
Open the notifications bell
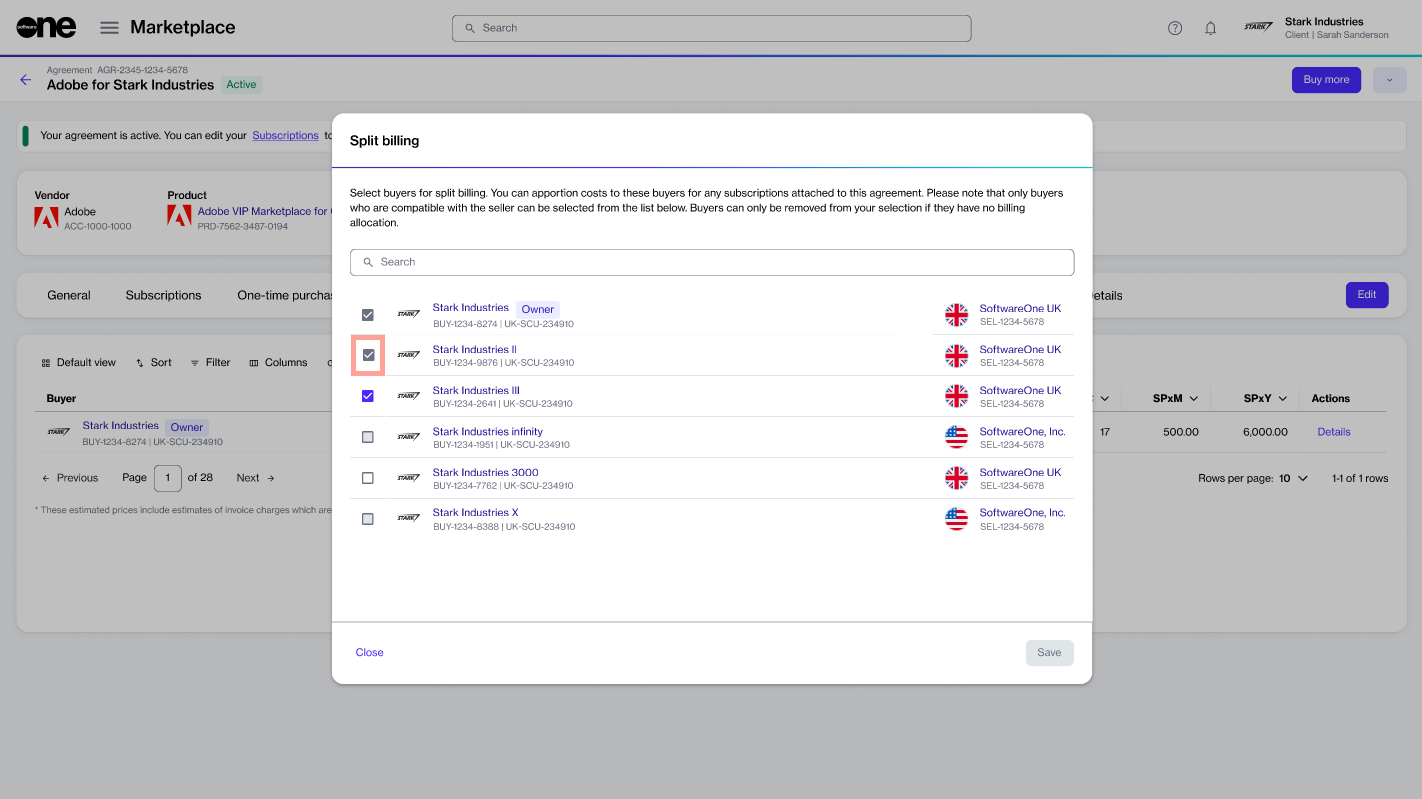(1210, 28)
